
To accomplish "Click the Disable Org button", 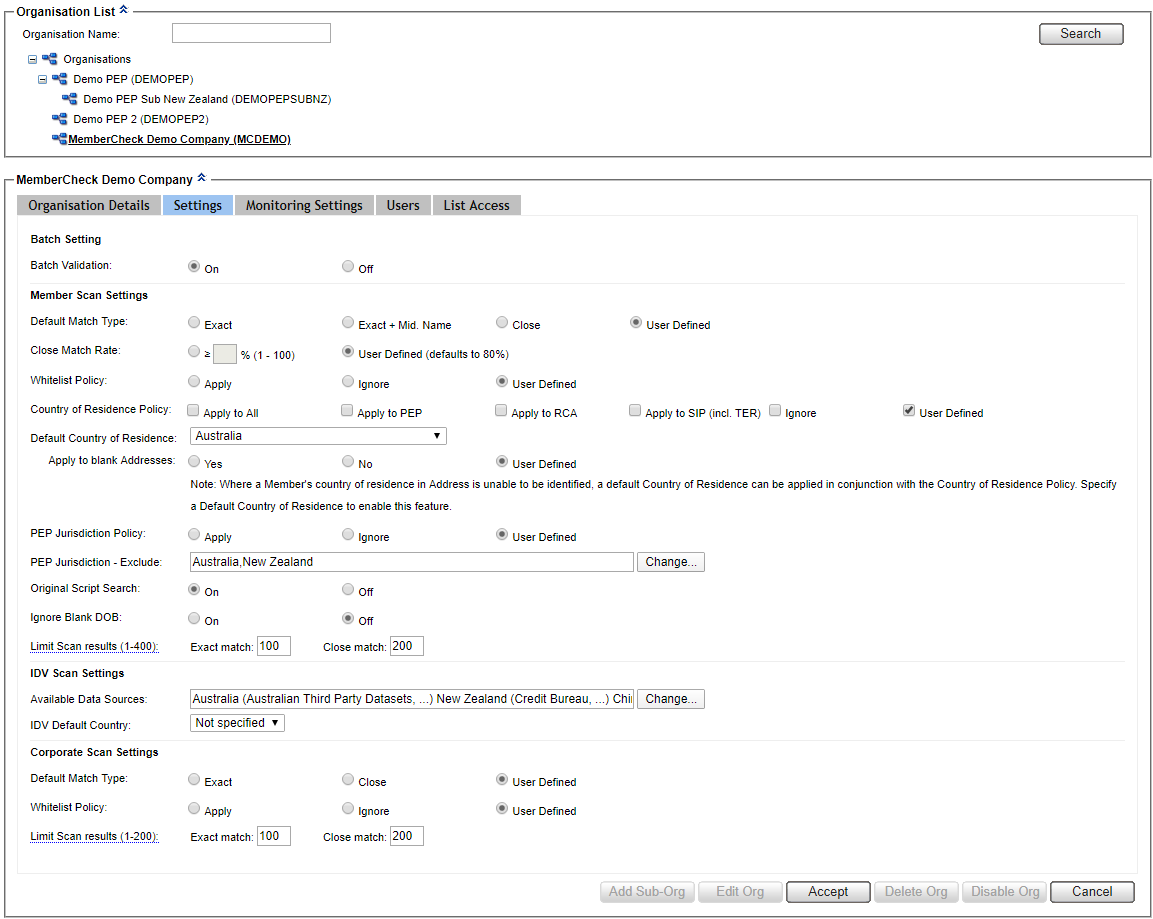I will click(1005, 892).
